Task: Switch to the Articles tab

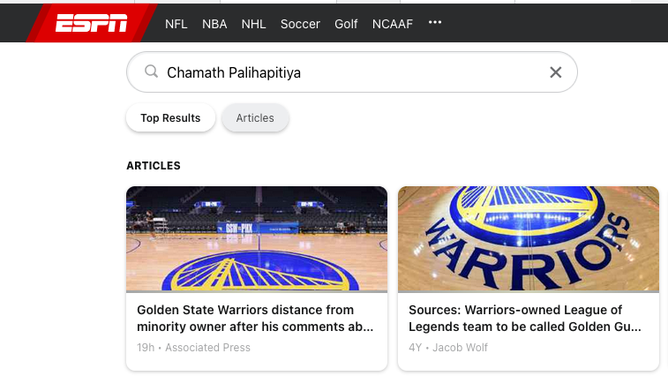Action: [255, 118]
